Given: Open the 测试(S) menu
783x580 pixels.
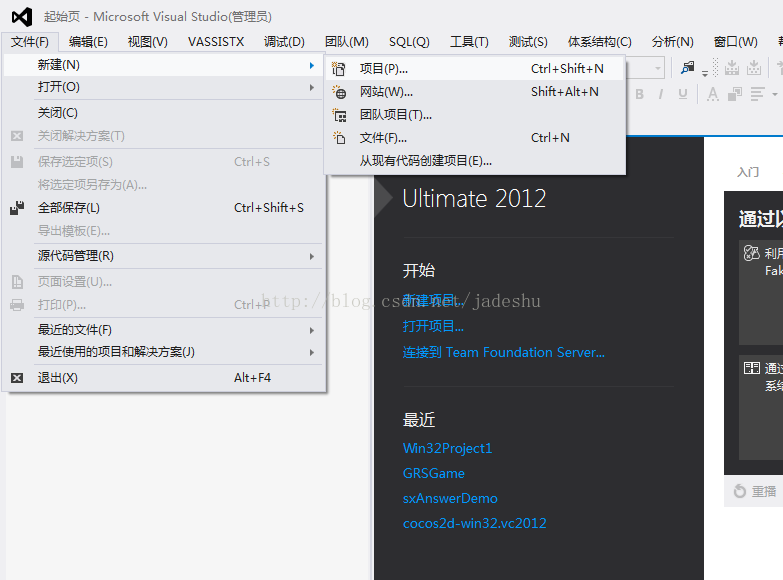Looking at the screenshot, I should pos(528,41).
